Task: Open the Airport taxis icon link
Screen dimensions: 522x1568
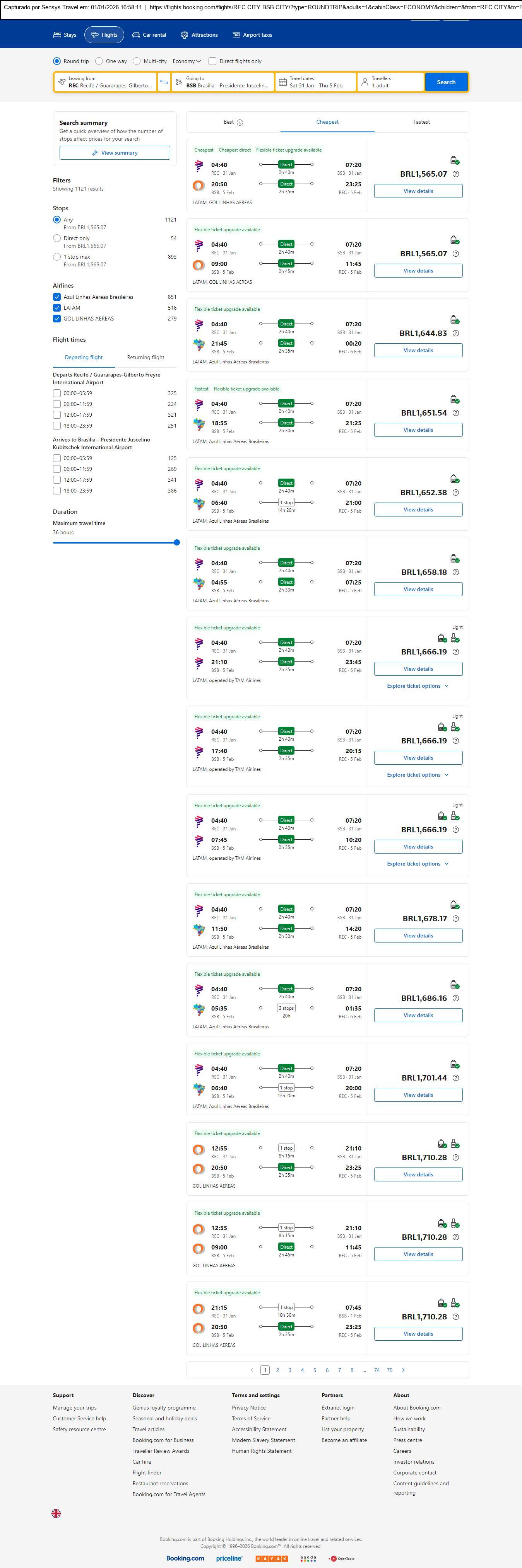Action: 236,35
